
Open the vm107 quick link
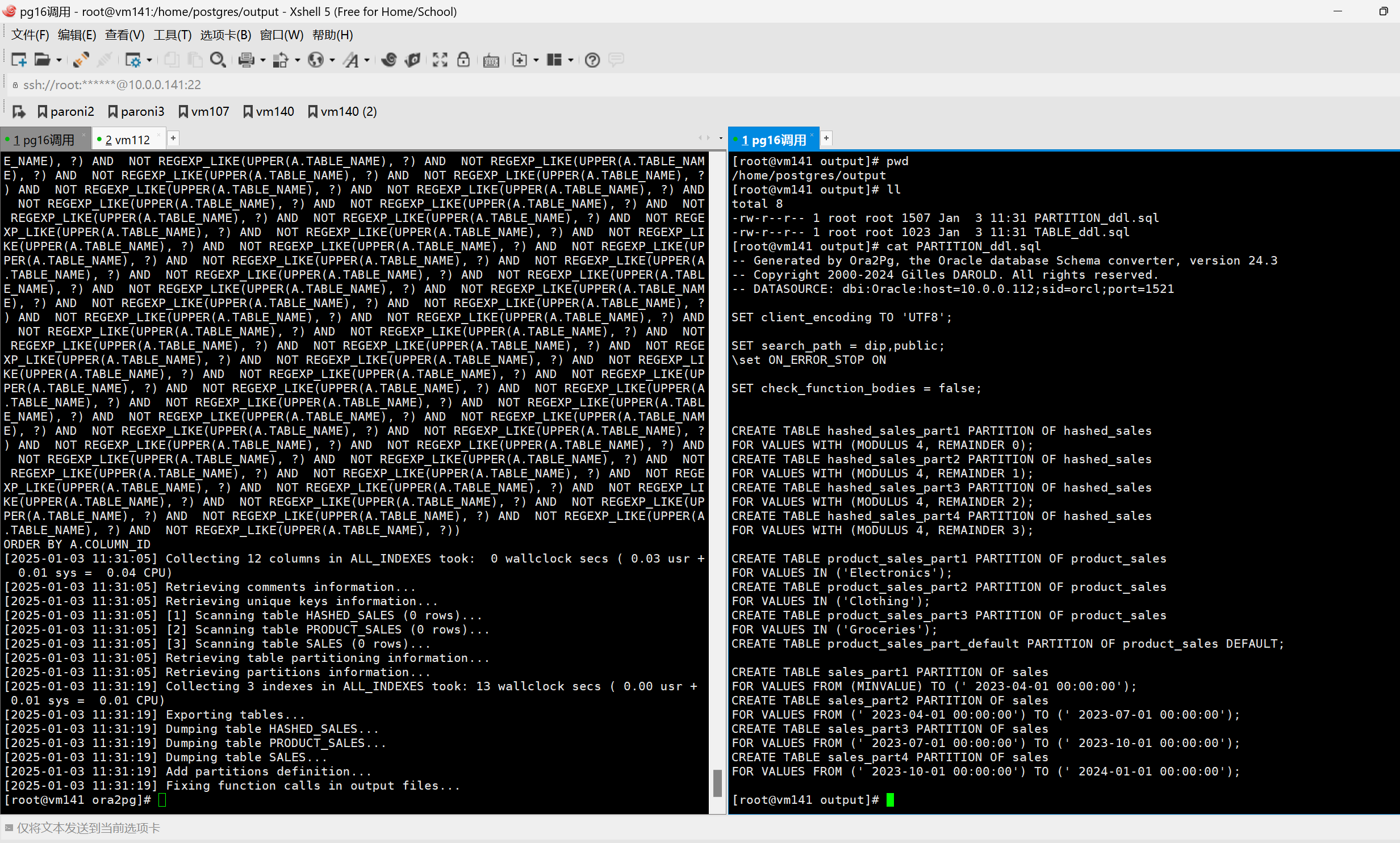203,111
